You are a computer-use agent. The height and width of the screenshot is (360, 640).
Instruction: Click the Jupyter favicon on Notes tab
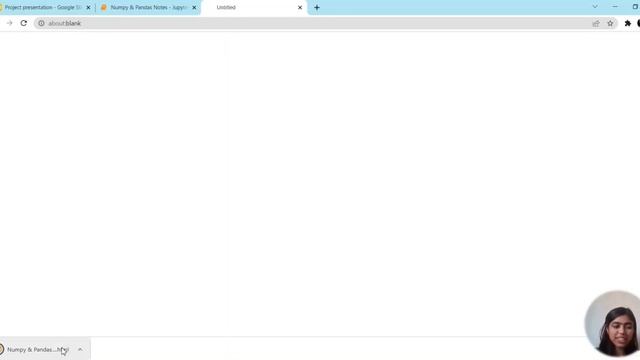click(x=104, y=7)
